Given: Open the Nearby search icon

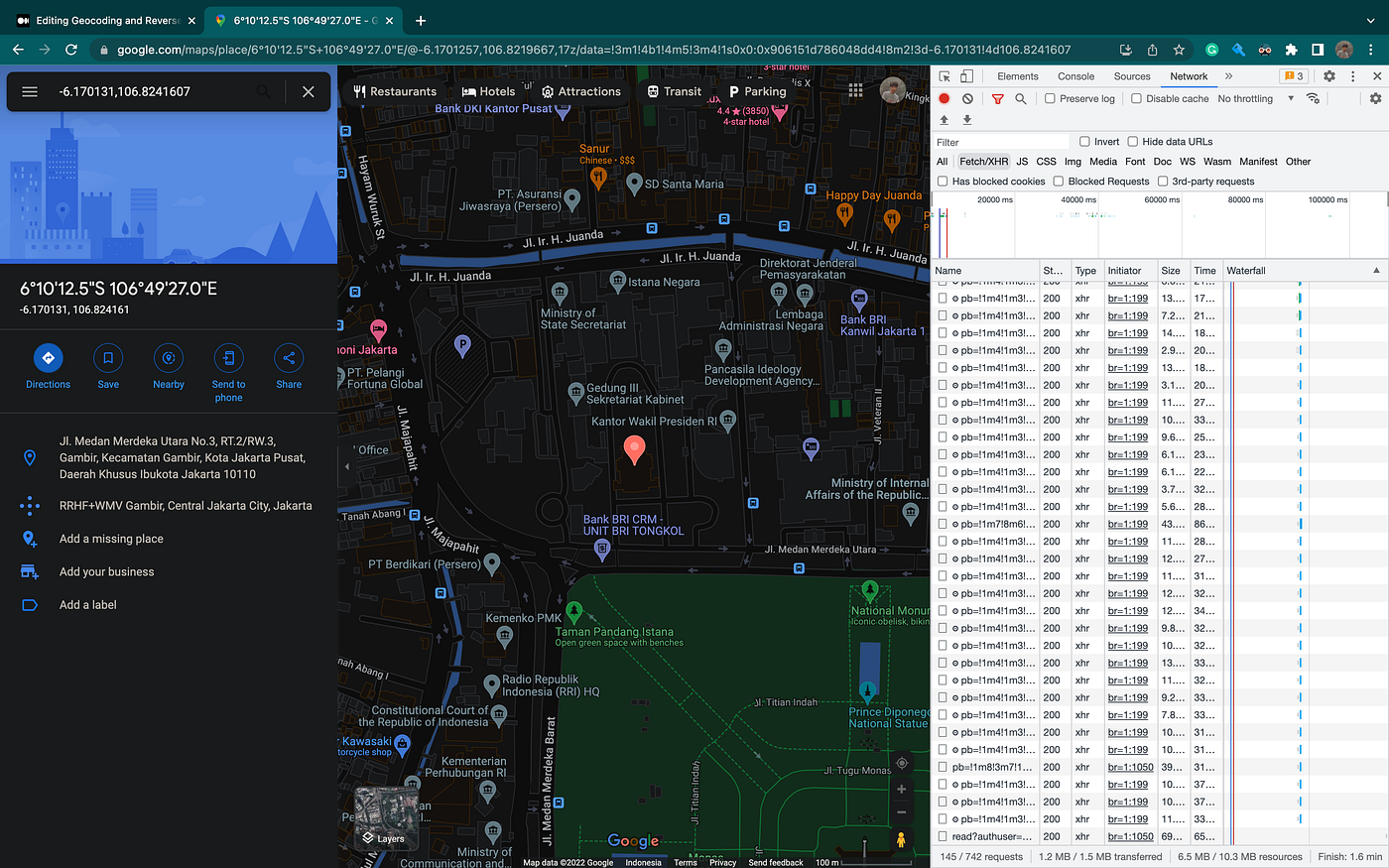Looking at the screenshot, I should (169, 358).
